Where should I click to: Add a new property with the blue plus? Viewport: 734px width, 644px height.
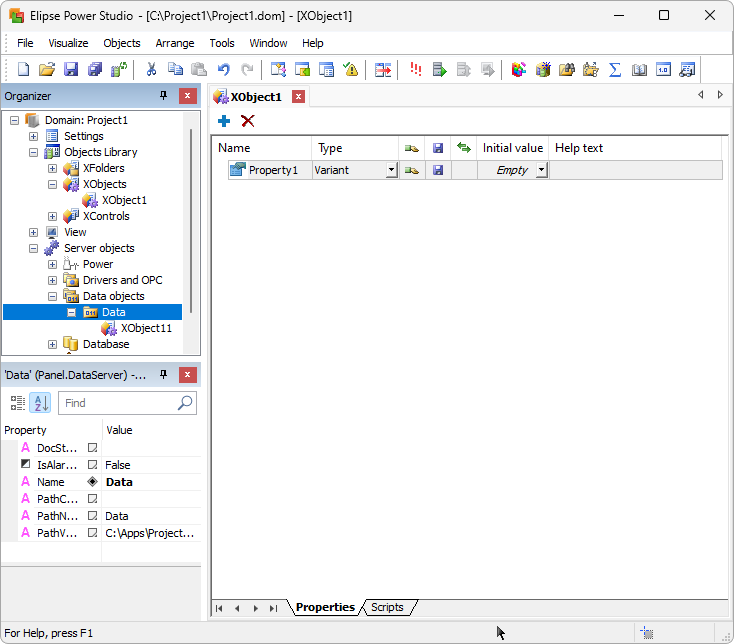[x=224, y=121]
